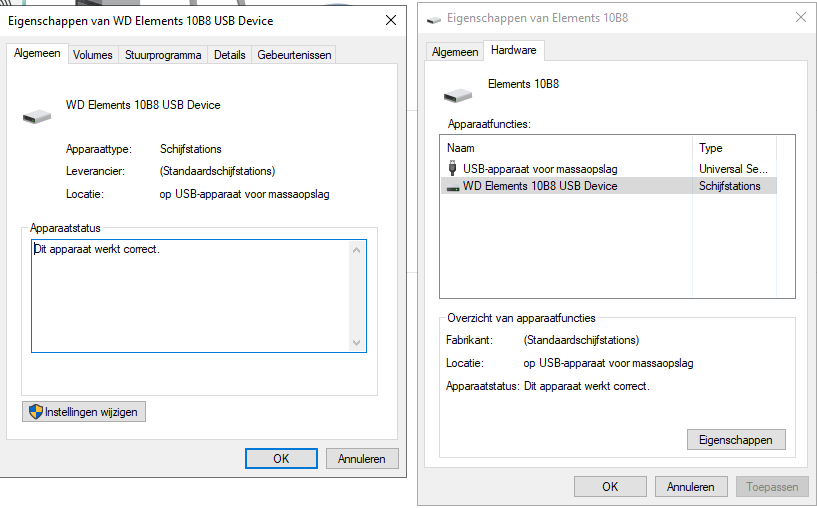This screenshot has height=508, width=817.
Task: Switch to the Volumes tab
Action: [93, 55]
